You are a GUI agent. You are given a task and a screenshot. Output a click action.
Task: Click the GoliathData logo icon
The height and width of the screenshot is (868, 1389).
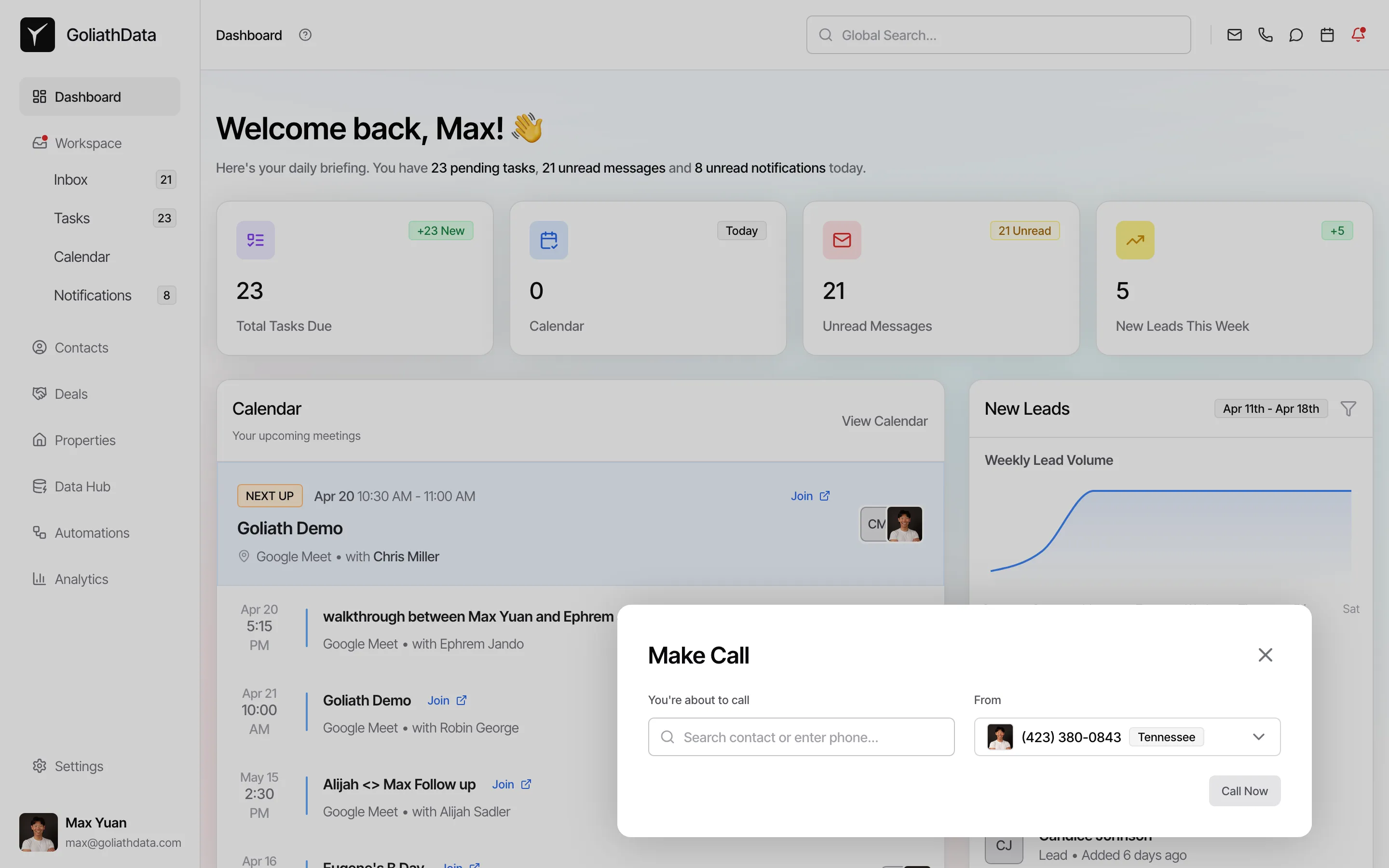click(37, 35)
